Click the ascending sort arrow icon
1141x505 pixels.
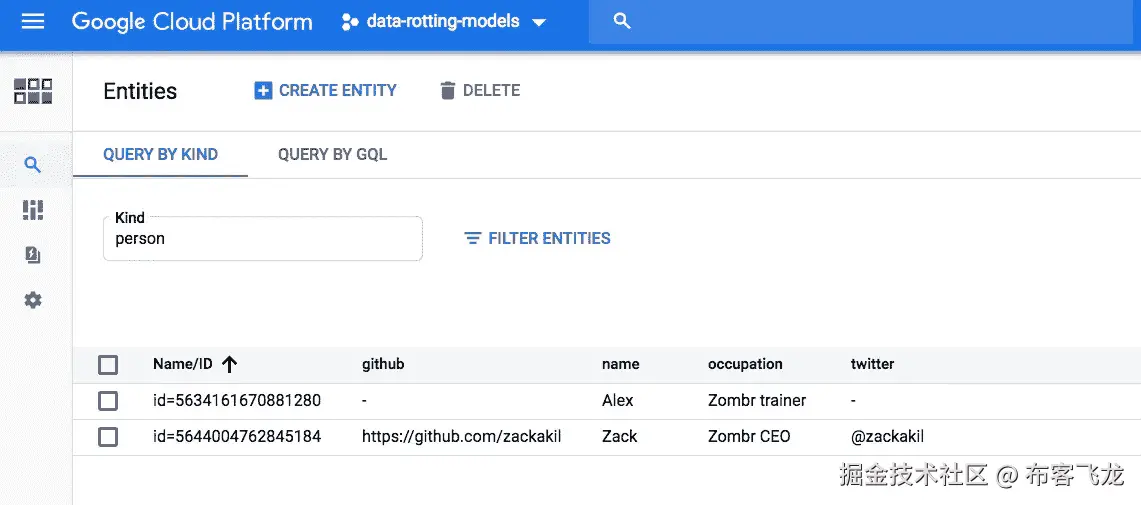click(229, 365)
